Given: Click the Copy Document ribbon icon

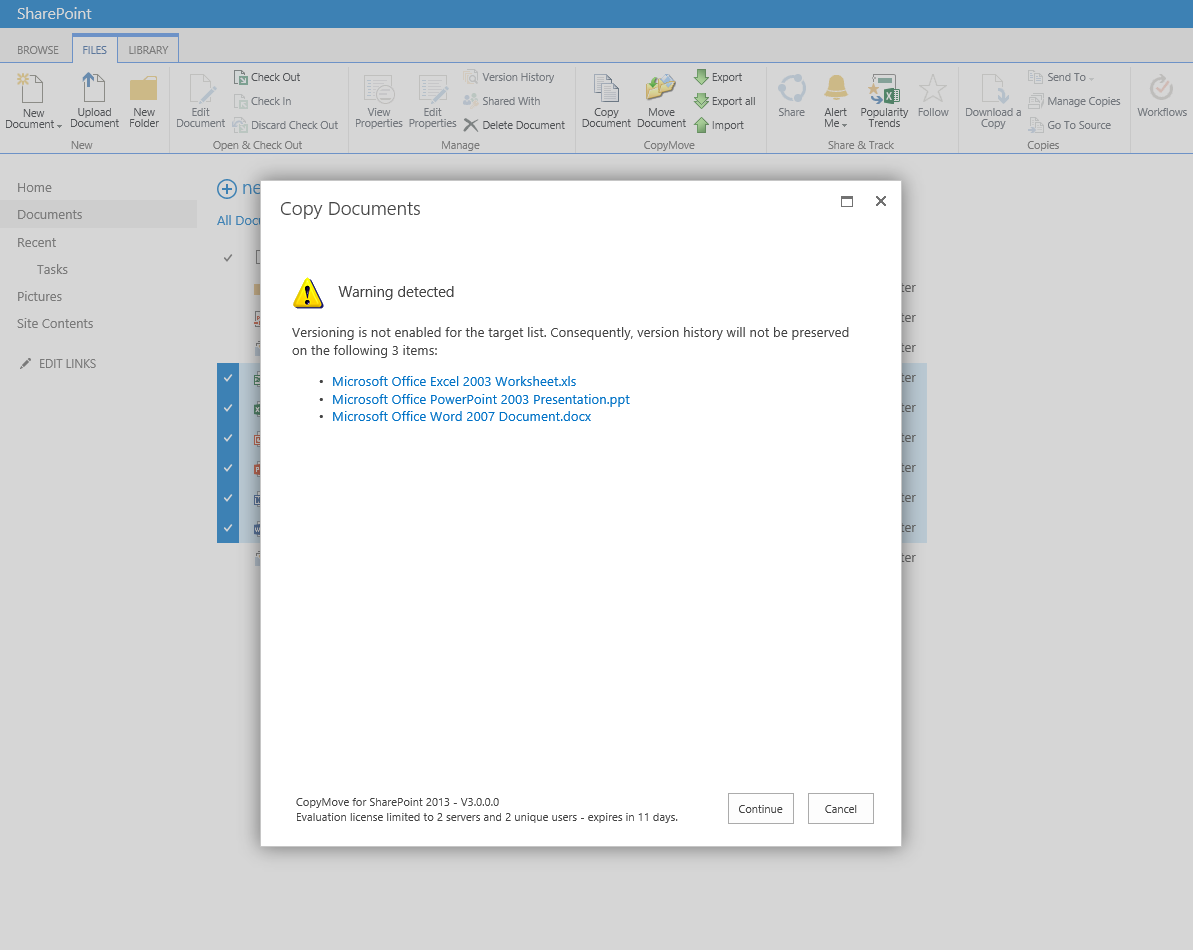Looking at the screenshot, I should (x=606, y=100).
